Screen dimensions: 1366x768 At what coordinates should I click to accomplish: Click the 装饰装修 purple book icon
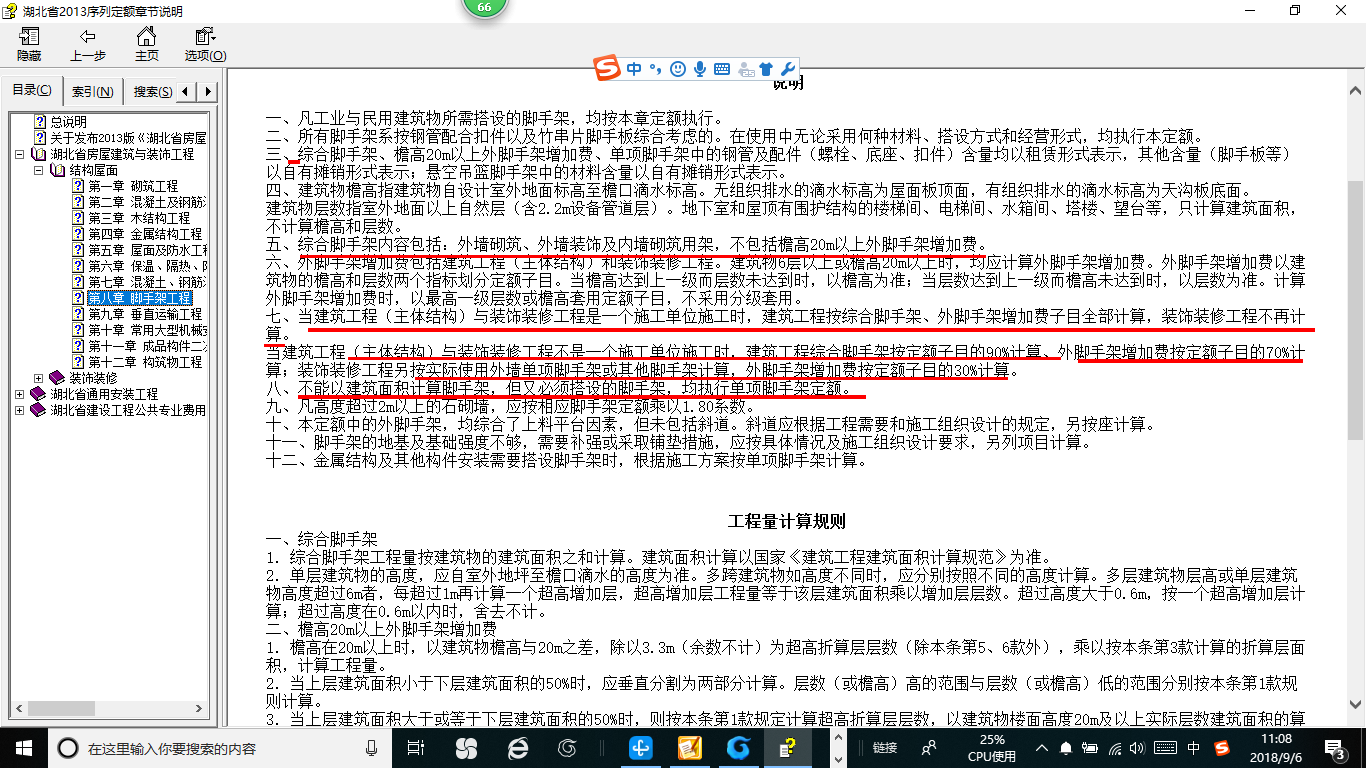[x=57, y=378]
